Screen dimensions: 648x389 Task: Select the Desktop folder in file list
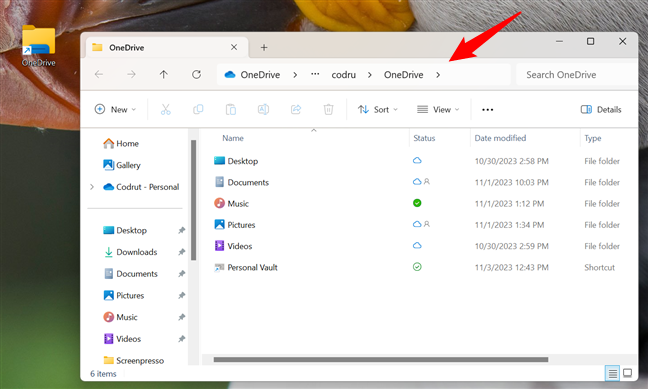[236, 161]
